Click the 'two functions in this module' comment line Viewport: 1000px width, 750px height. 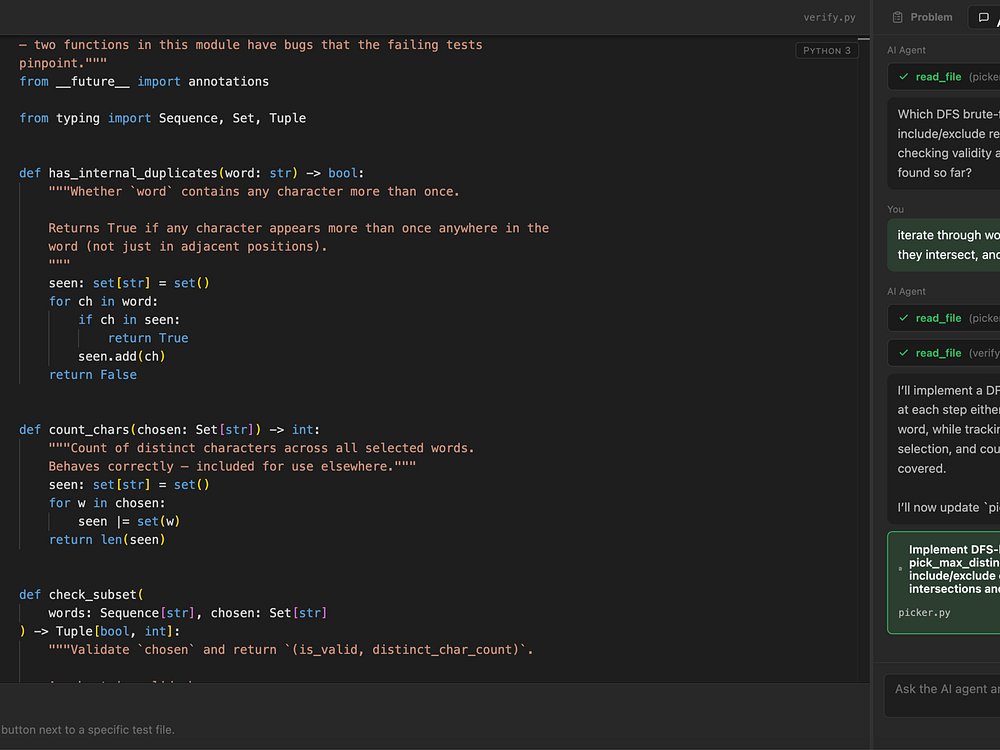tap(251, 45)
